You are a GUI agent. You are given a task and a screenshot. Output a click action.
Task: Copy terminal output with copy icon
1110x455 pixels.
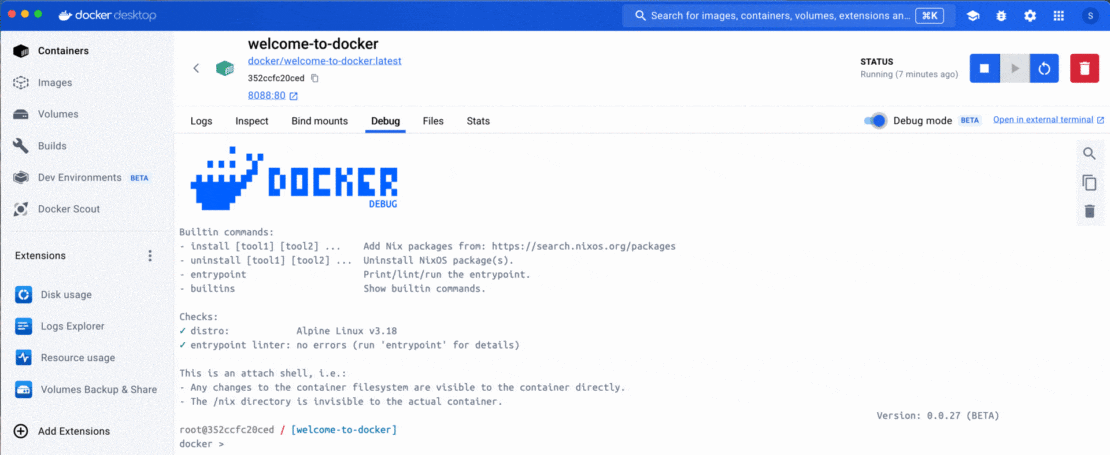point(1089,183)
